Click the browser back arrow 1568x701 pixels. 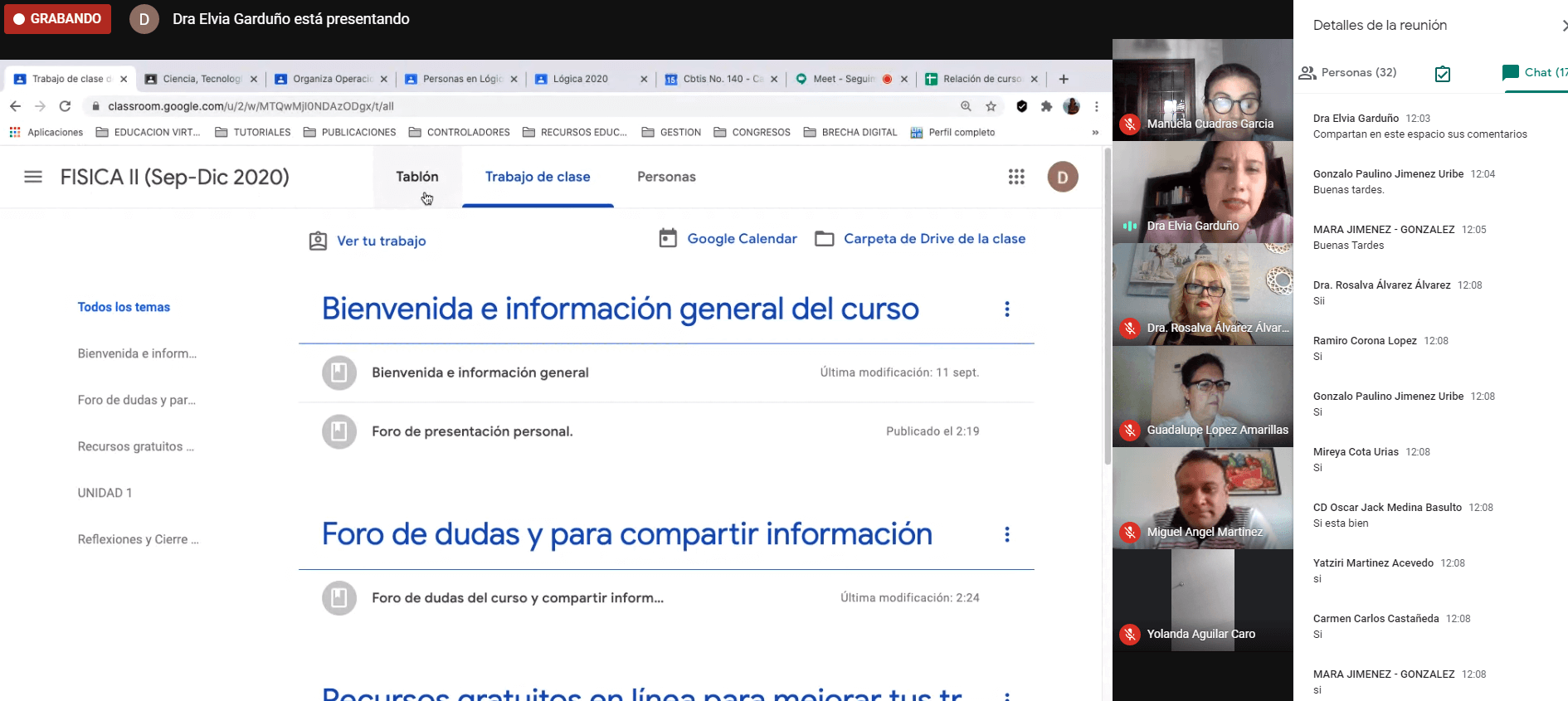pyautogui.click(x=15, y=106)
